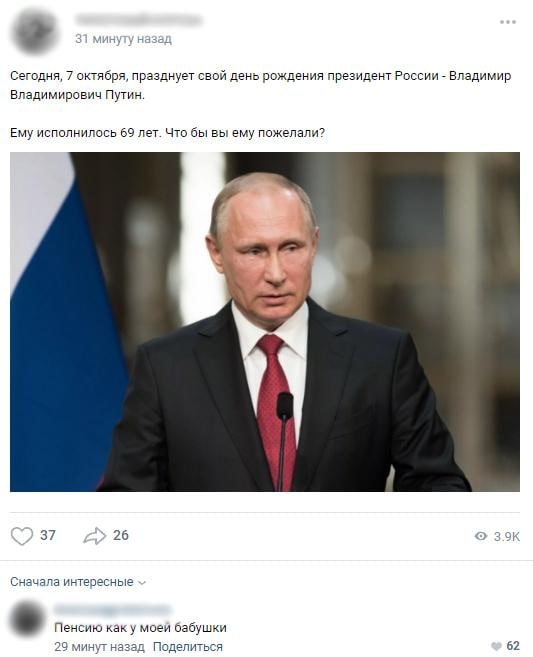The height and width of the screenshot is (657, 533).
Task: Like the comment with the small heart
Action: 496,646
